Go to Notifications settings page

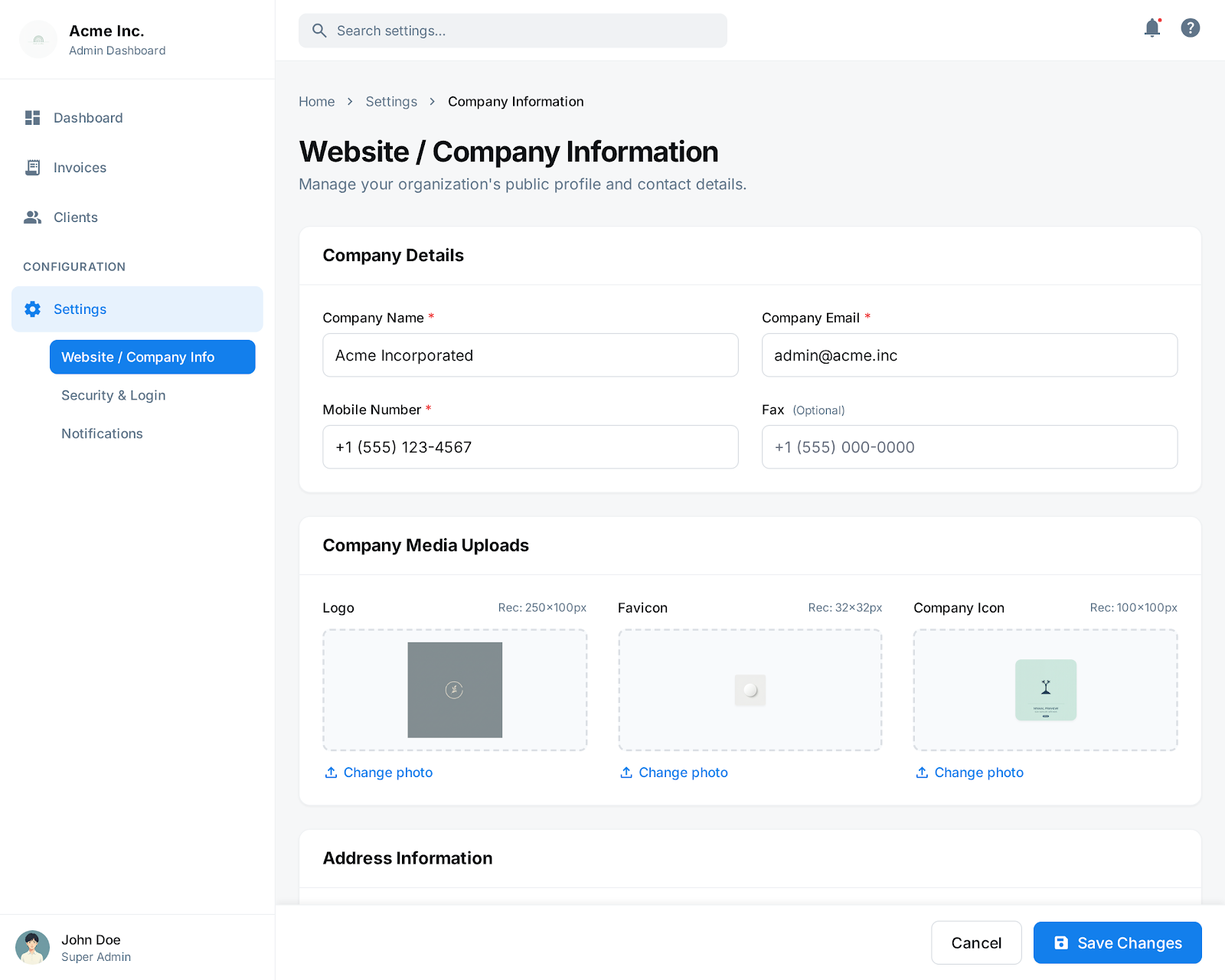[102, 434]
